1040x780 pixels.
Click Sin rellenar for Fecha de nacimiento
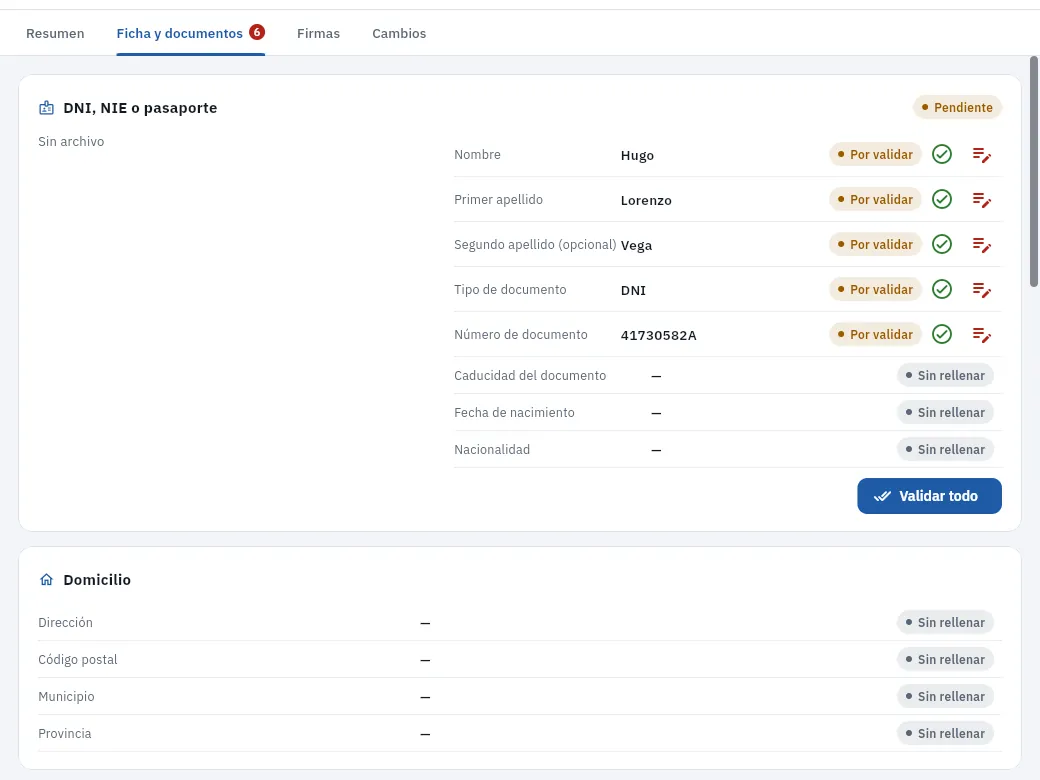click(945, 413)
